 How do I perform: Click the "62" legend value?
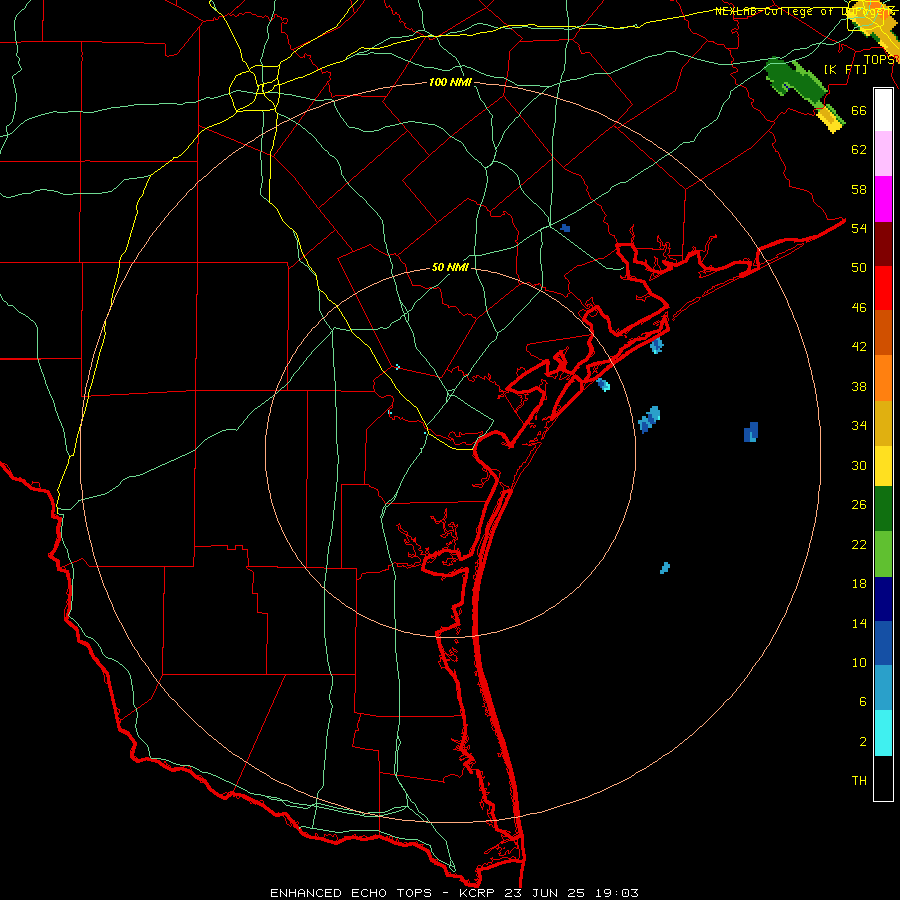(x=859, y=150)
